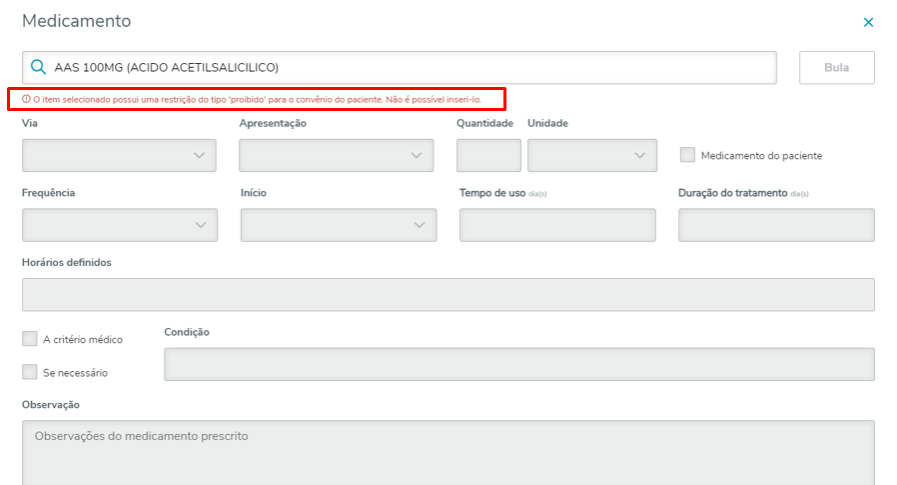
Task: Click the magnifier search icon
Action: 38,67
